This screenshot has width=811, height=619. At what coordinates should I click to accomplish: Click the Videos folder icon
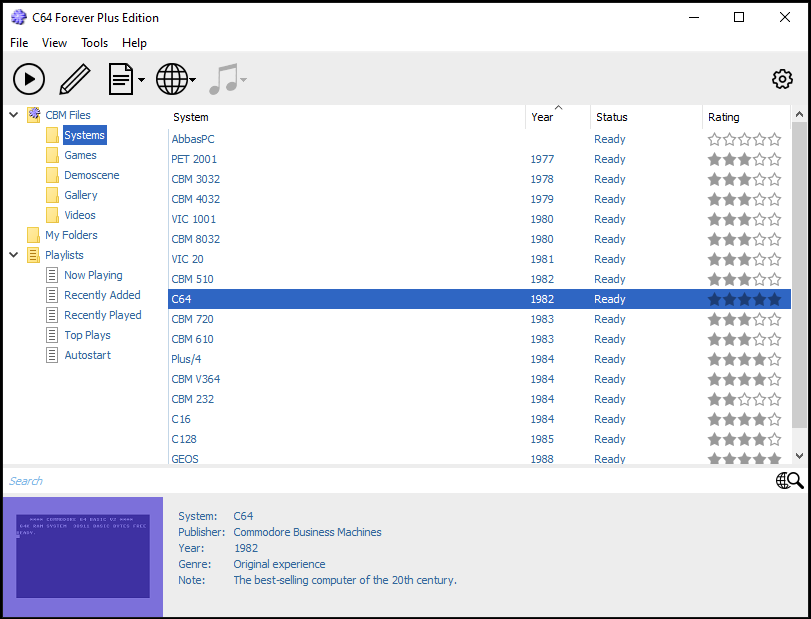coord(52,215)
